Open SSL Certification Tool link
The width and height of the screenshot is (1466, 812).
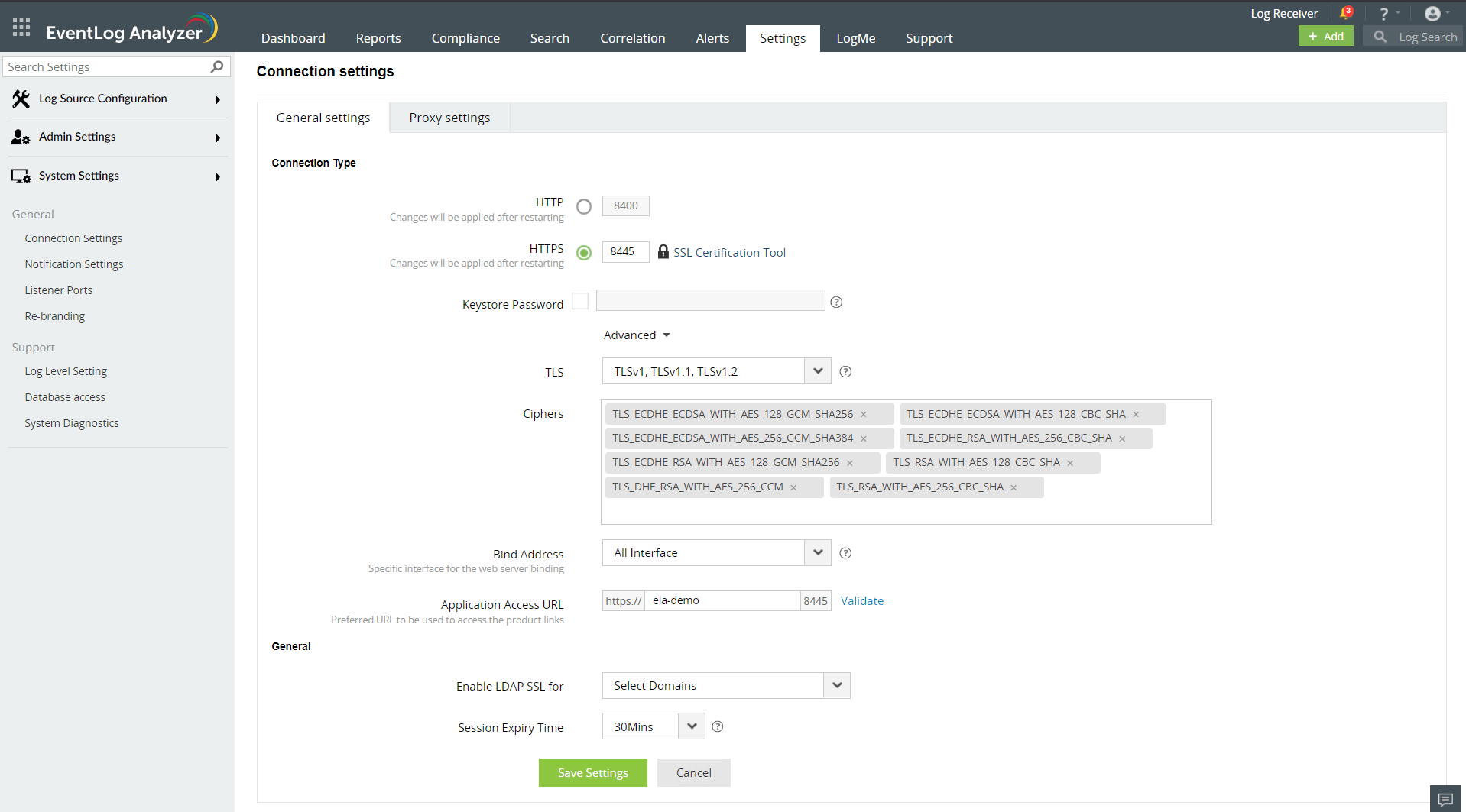tap(729, 252)
